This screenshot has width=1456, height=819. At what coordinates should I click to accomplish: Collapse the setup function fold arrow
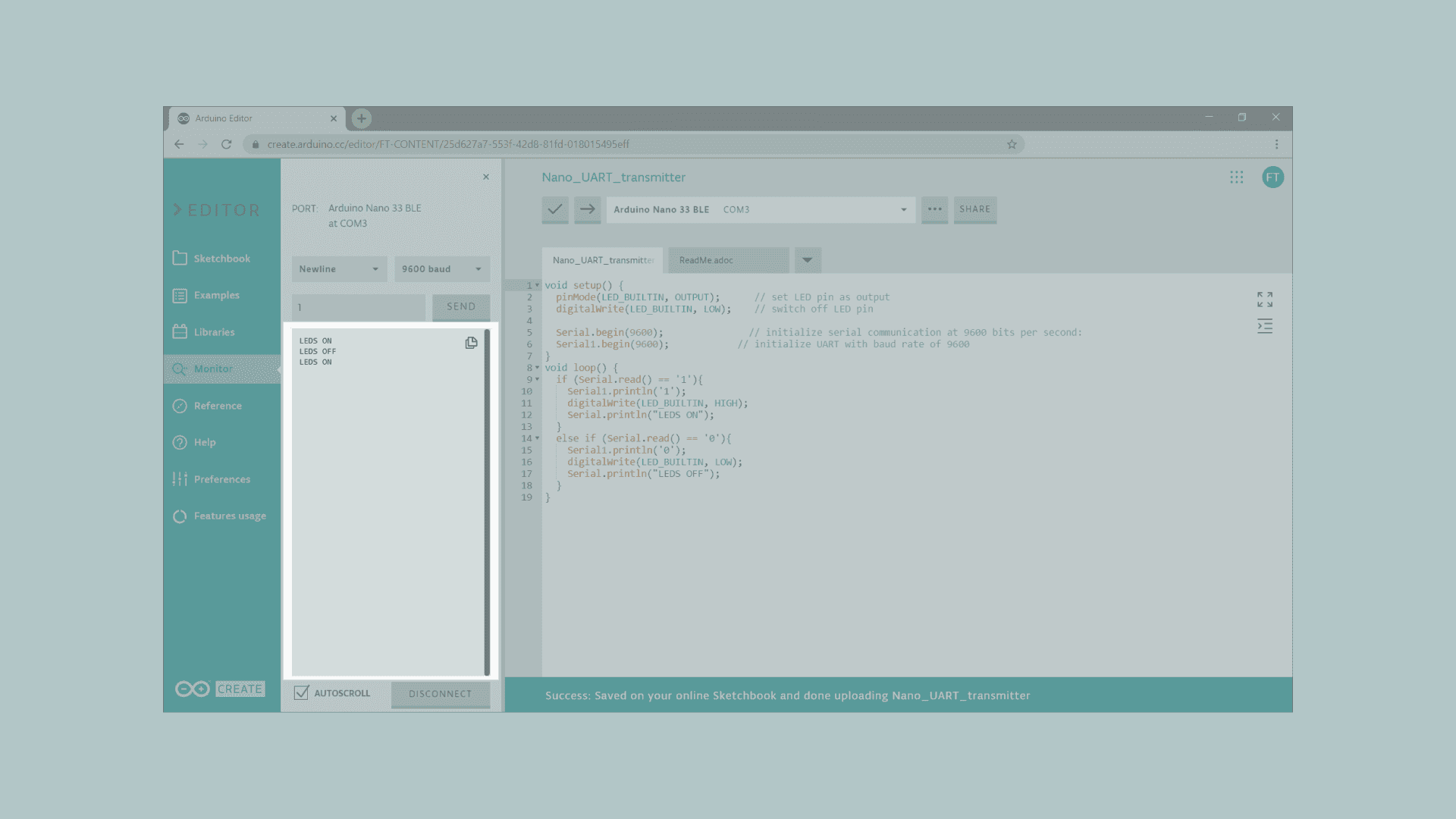point(538,285)
